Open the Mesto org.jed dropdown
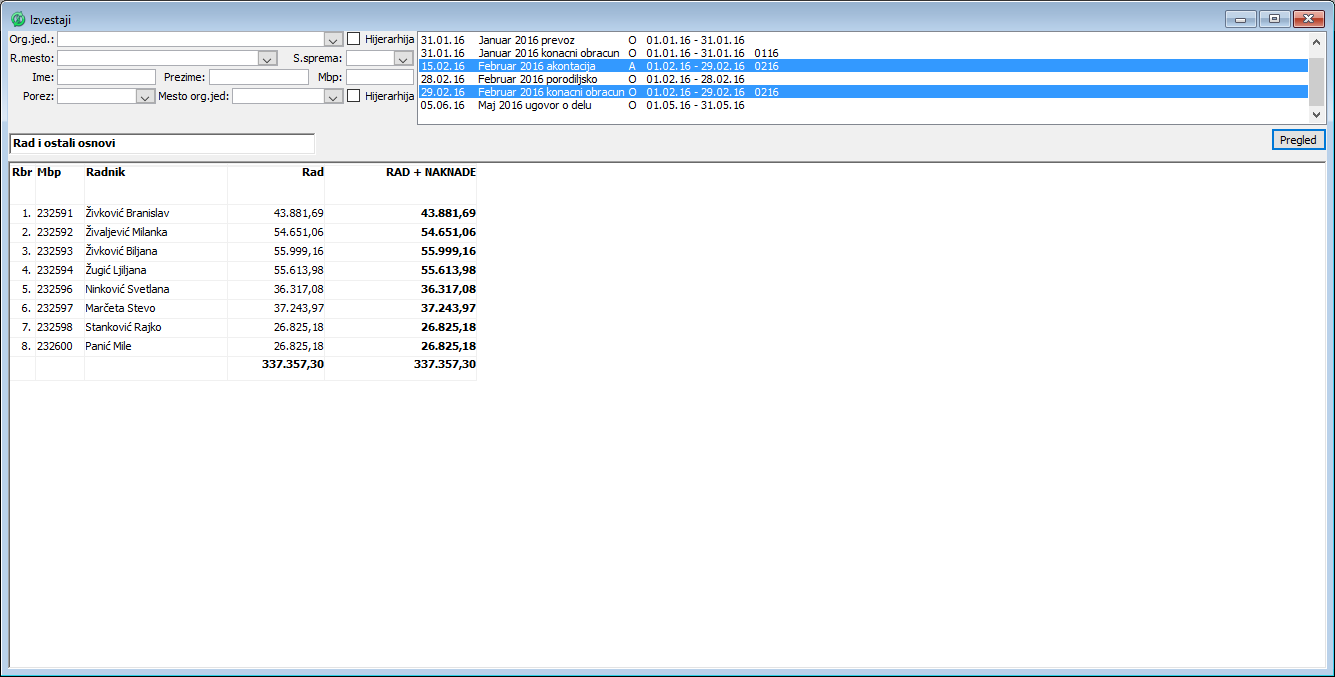This screenshot has height=677, width=1335. pyautogui.click(x=333, y=97)
